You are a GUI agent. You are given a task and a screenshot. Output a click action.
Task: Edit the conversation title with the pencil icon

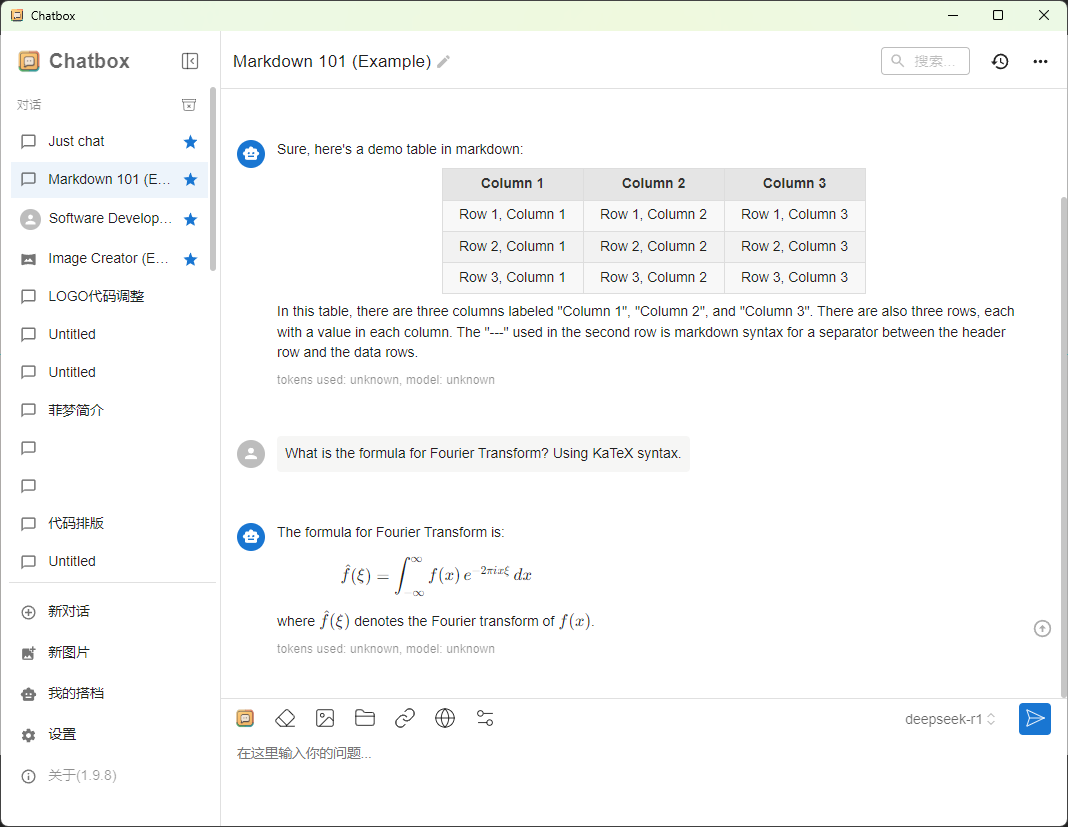443,62
